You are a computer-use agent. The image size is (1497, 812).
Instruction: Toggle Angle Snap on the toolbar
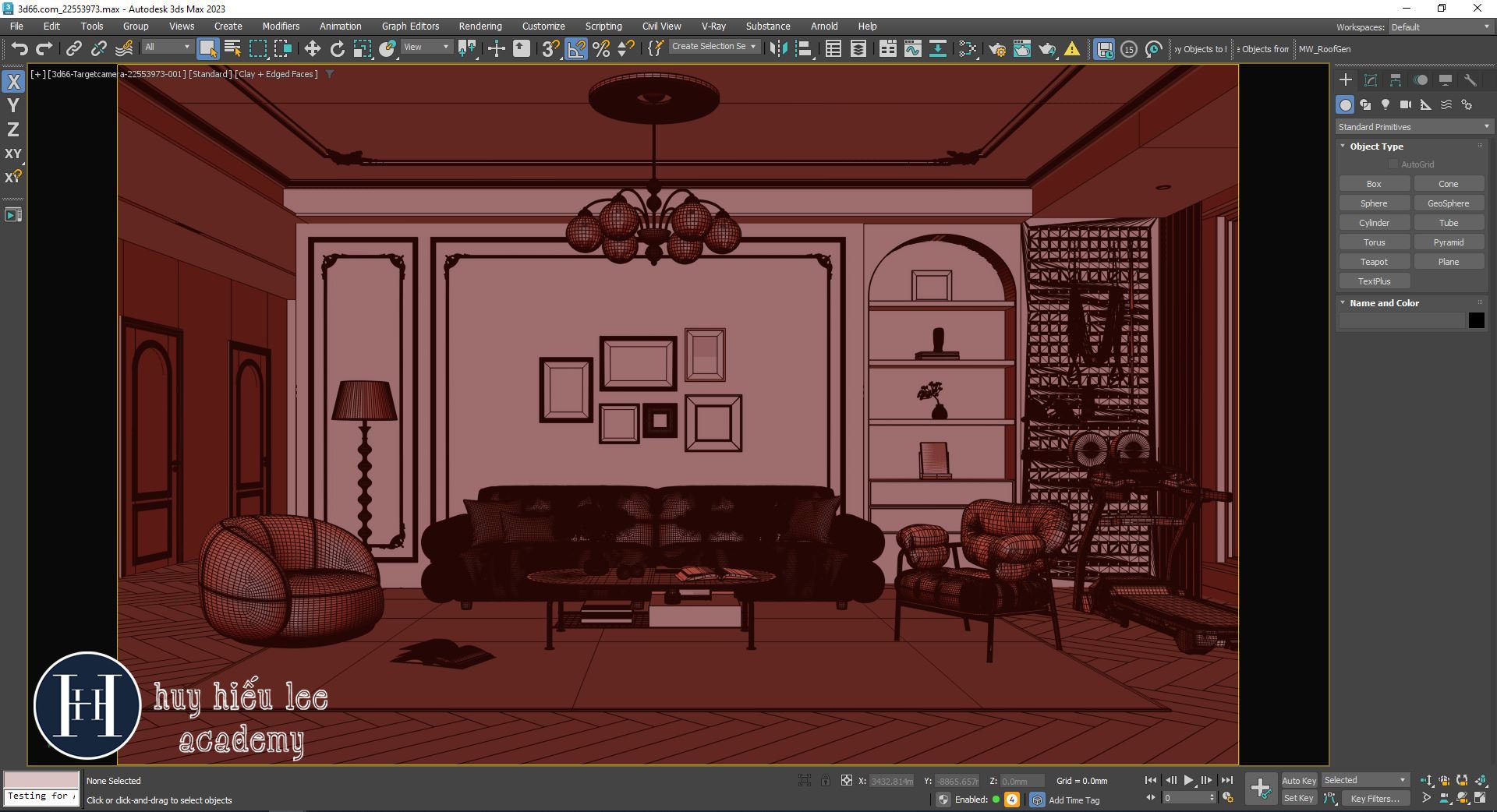(576, 49)
